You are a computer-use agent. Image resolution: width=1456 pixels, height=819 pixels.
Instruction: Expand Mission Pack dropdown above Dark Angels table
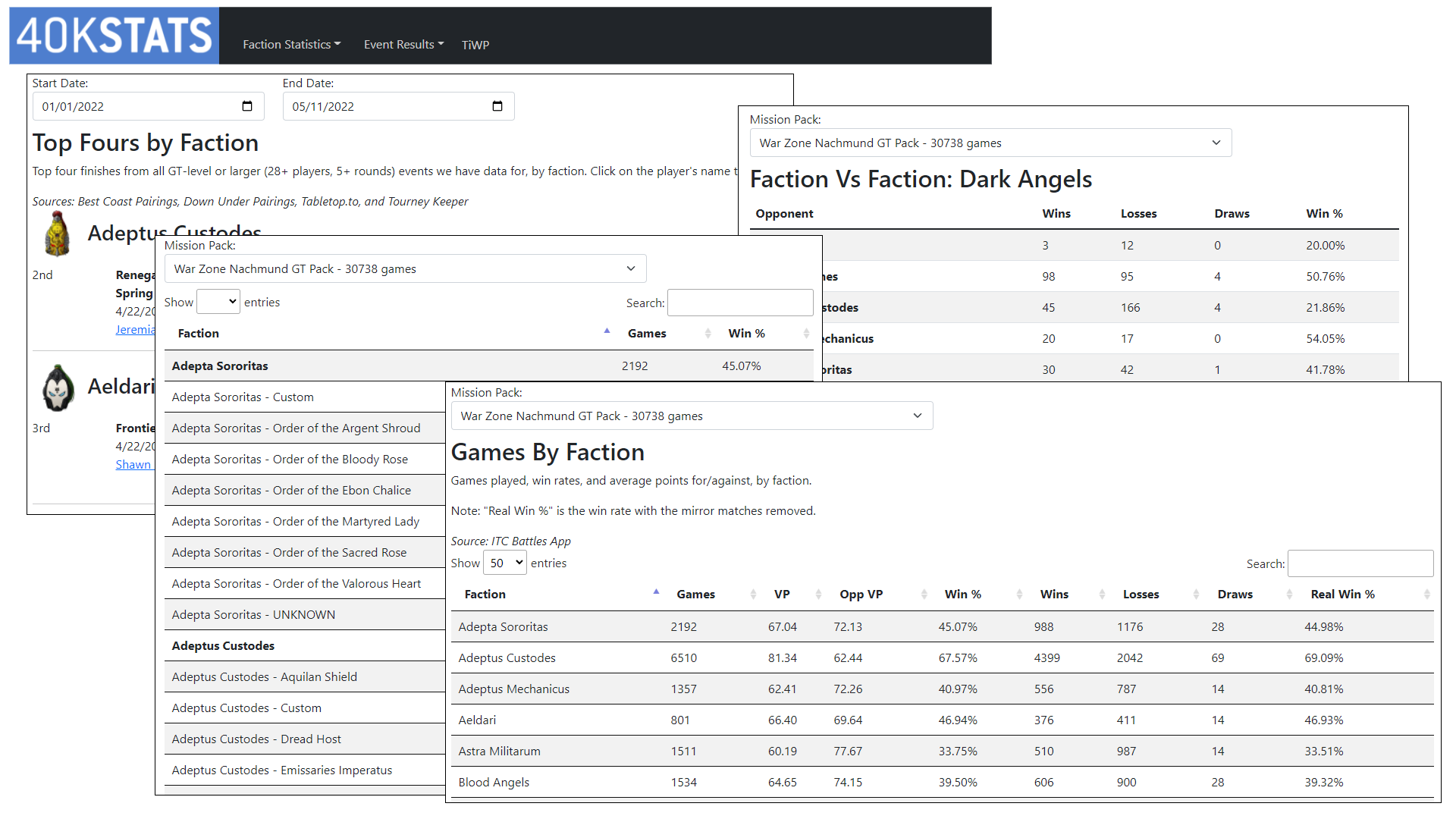[990, 143]
